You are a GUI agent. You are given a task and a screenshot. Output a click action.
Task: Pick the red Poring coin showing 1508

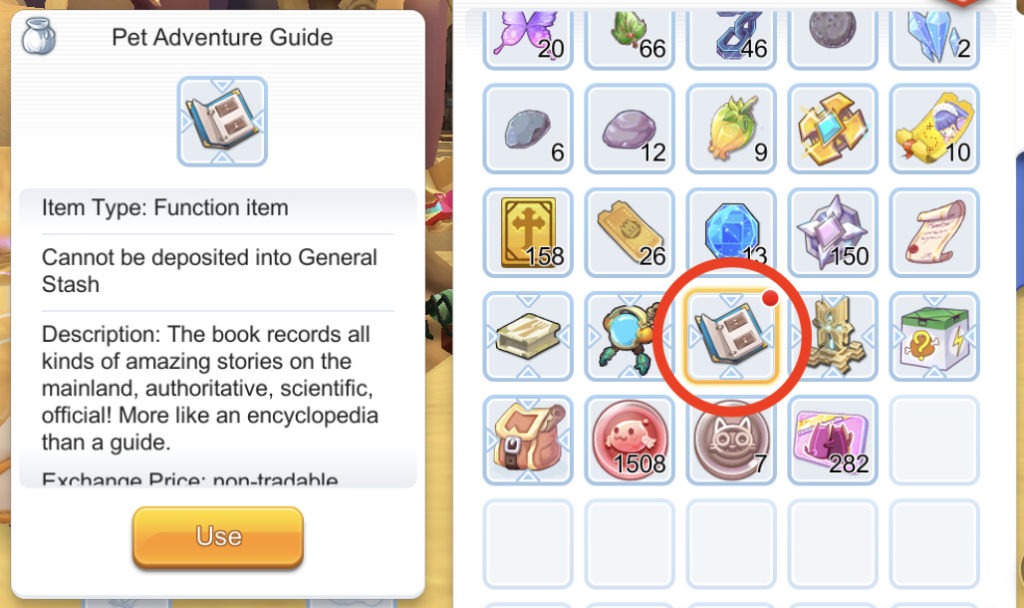630,440
